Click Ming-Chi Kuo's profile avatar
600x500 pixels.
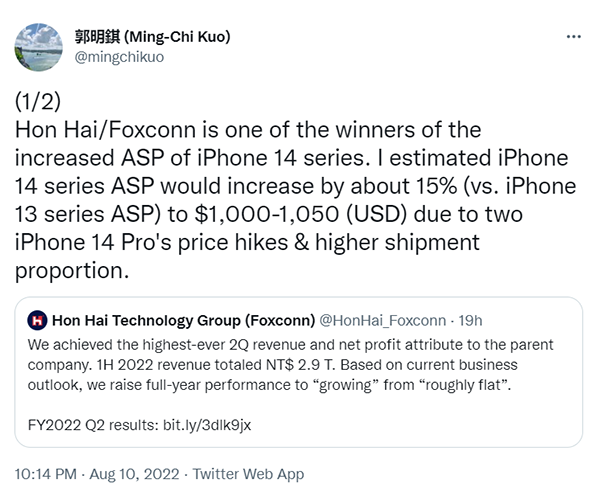[36, 45]
